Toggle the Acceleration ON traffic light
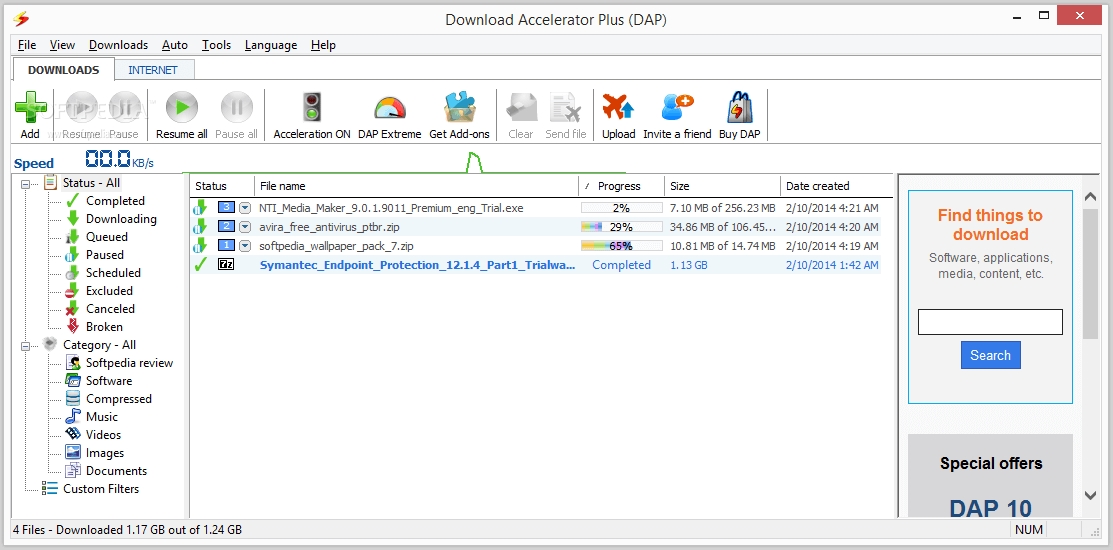This screenshot has height=550, width=1113. pos(312,109)
